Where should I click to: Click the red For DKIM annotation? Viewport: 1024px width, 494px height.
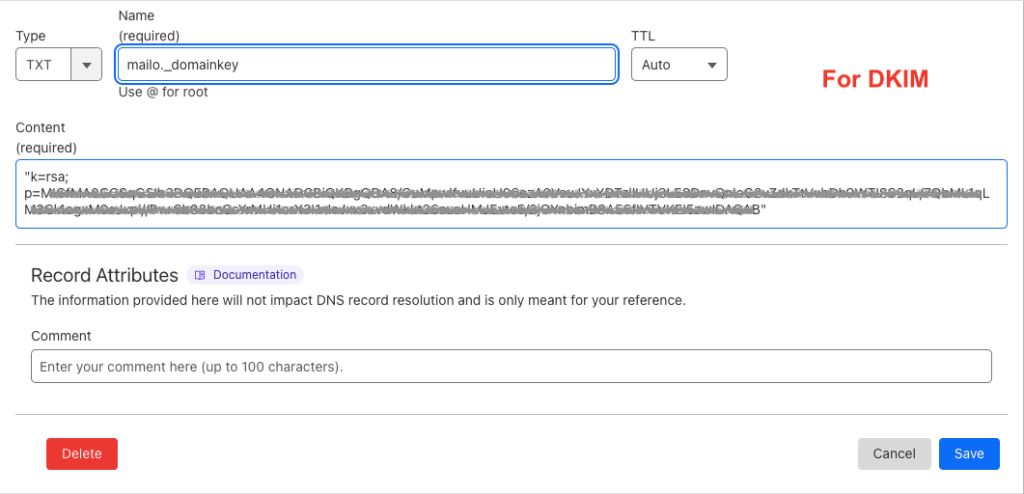click(875, 80)
